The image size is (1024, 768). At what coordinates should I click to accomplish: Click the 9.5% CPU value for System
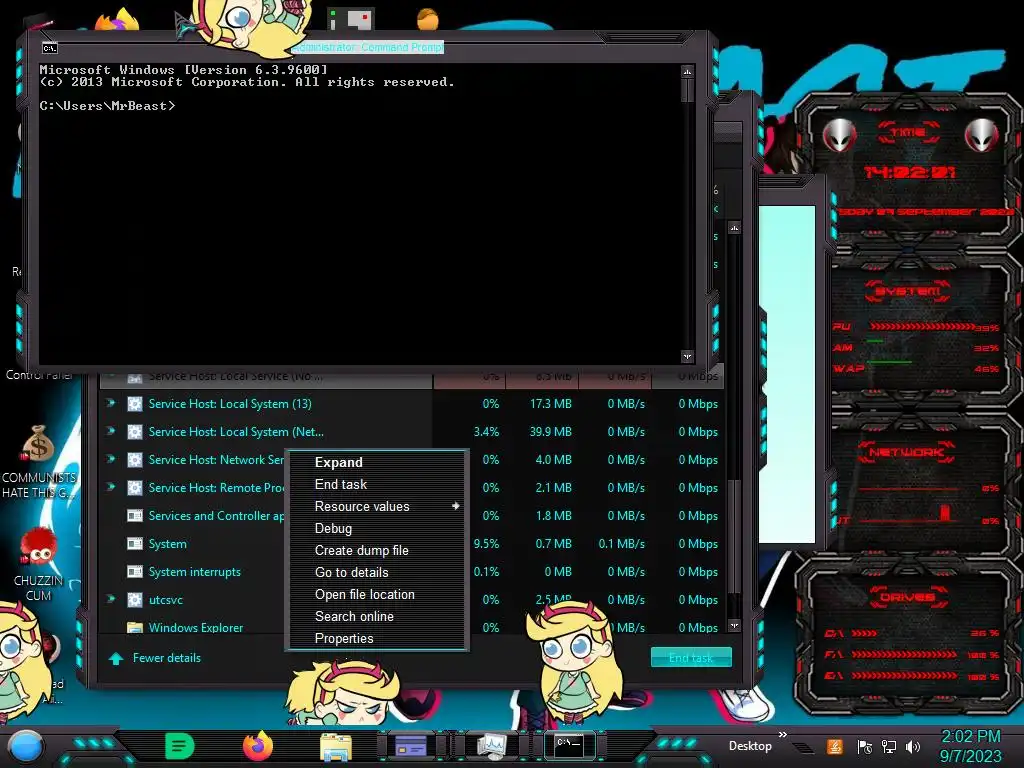[x=487, y=543]
